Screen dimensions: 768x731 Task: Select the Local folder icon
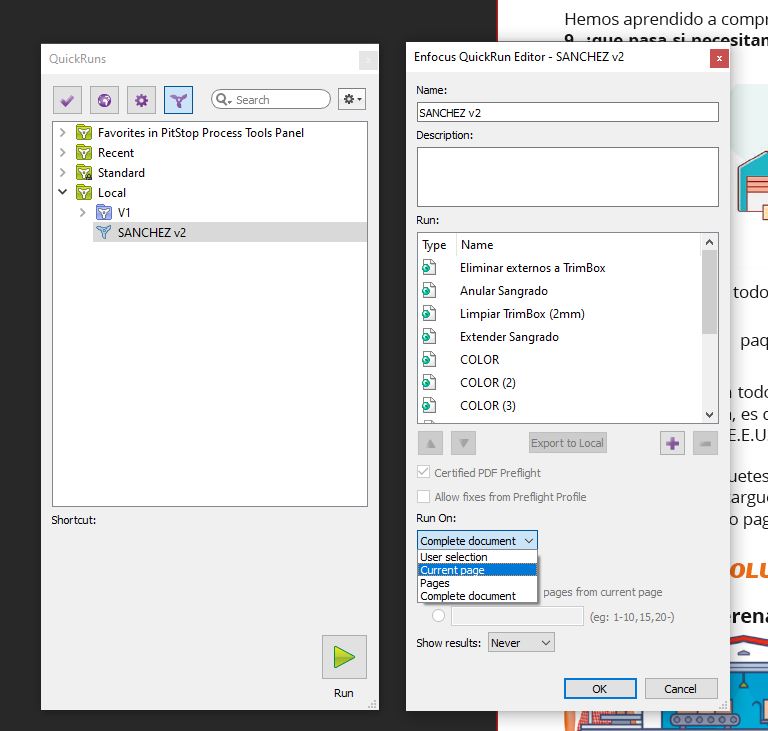84,193
